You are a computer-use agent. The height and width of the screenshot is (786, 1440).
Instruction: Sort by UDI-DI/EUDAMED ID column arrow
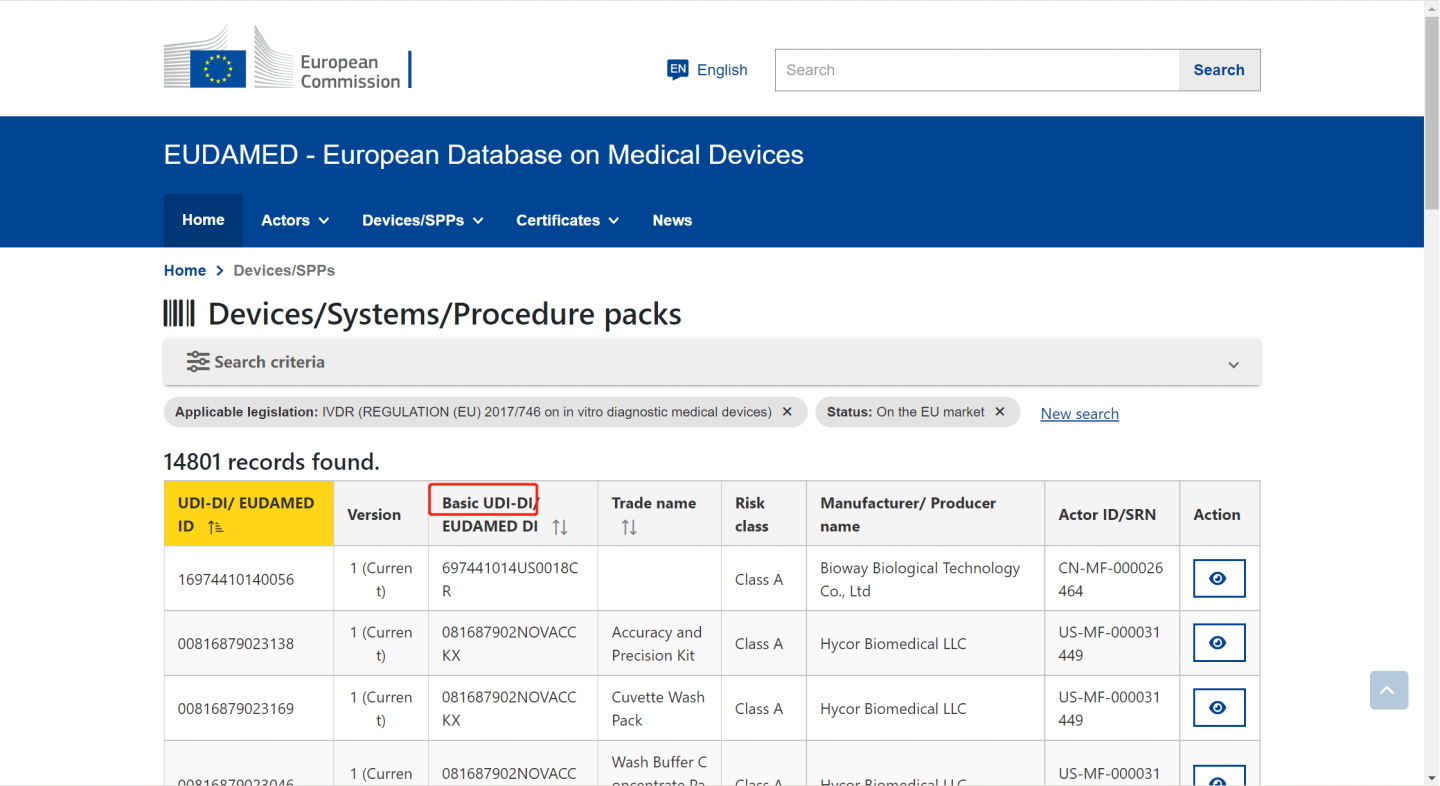click(216, 527)
